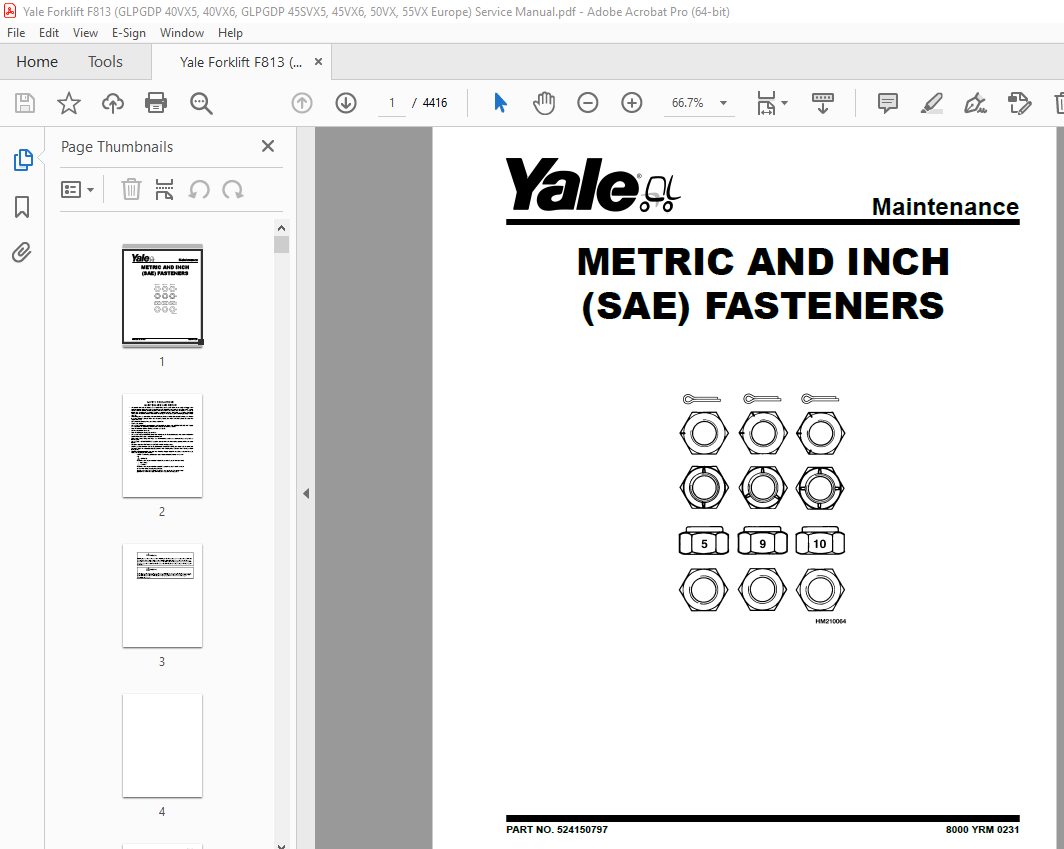1064x849 pixels.
Task: Add a comment with the note icon
Action: (x=888, y=103)
